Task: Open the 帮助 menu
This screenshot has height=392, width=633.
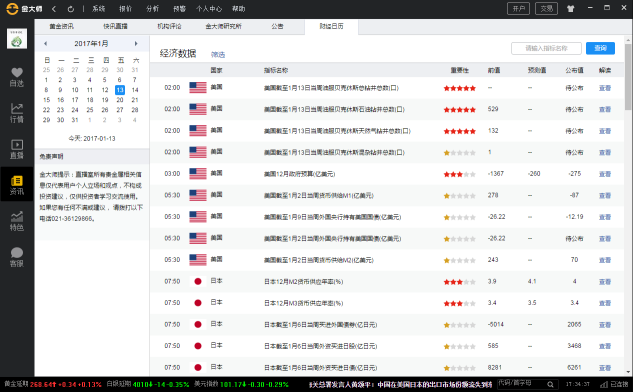Action: click(239, 8)
